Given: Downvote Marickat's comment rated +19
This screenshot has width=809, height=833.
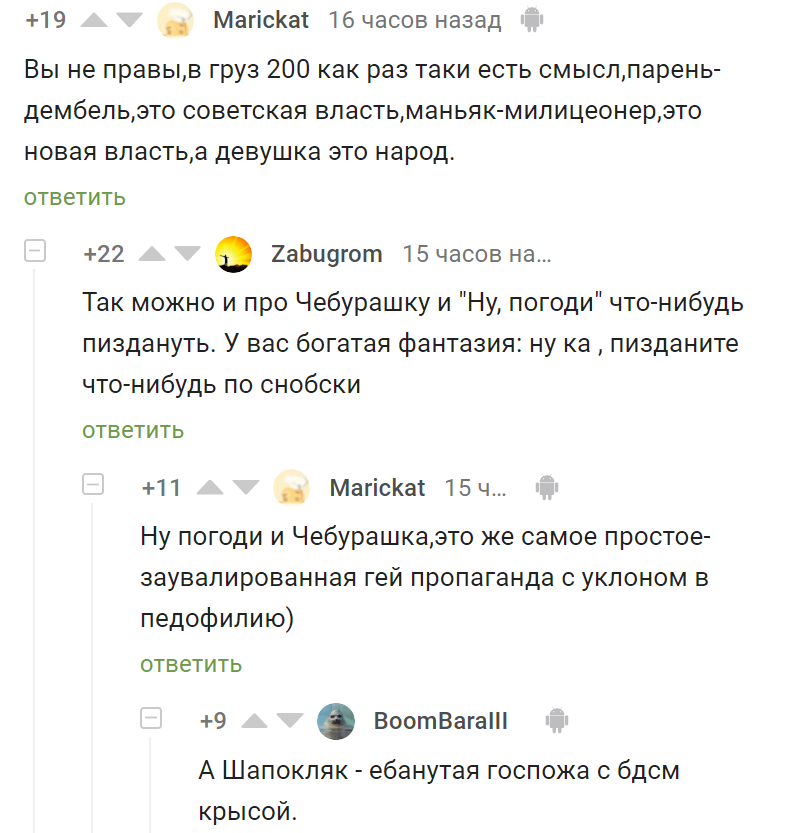Looking at the screenshot, I should tap(130, 19).
